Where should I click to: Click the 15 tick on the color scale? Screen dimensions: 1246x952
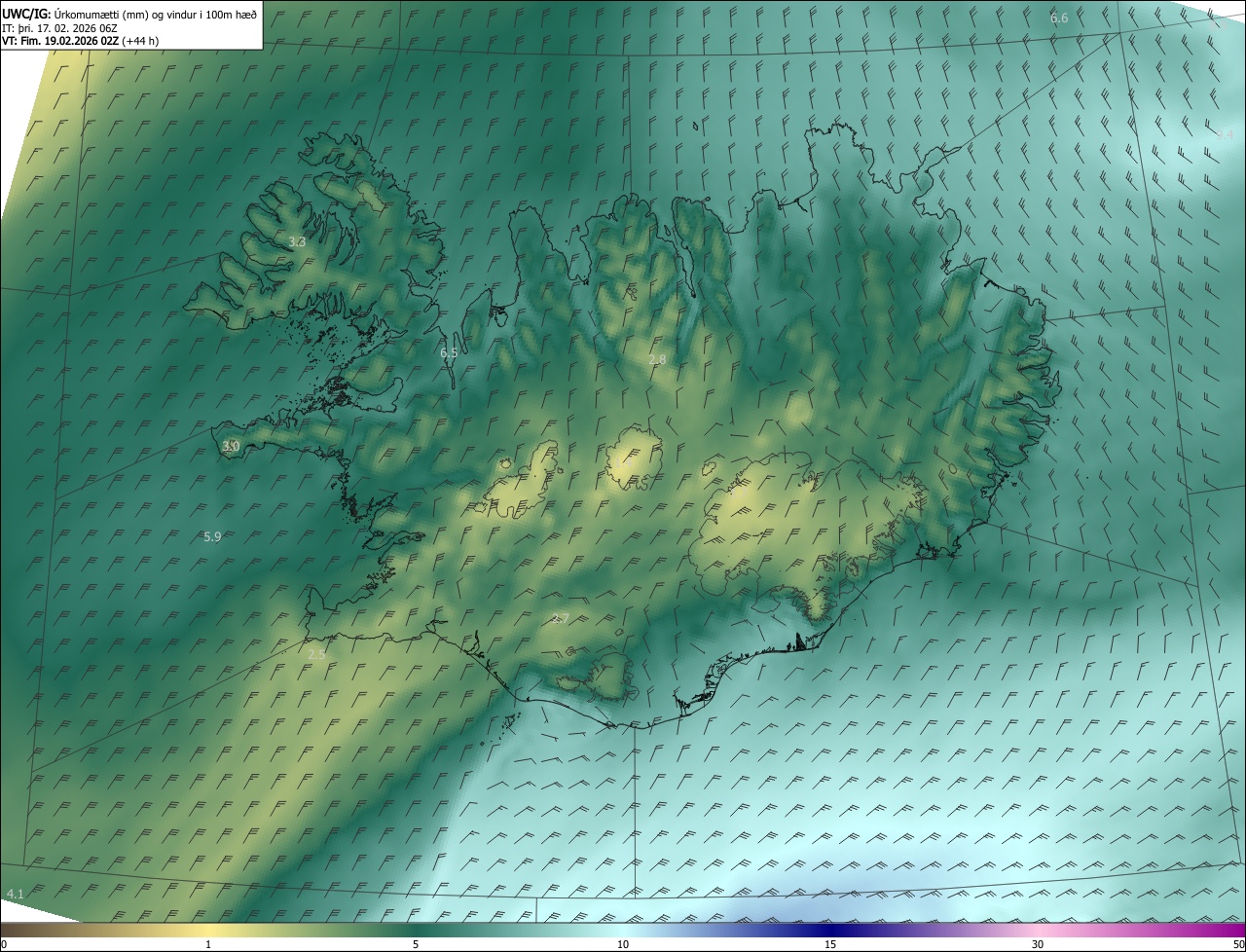[830, 944]
